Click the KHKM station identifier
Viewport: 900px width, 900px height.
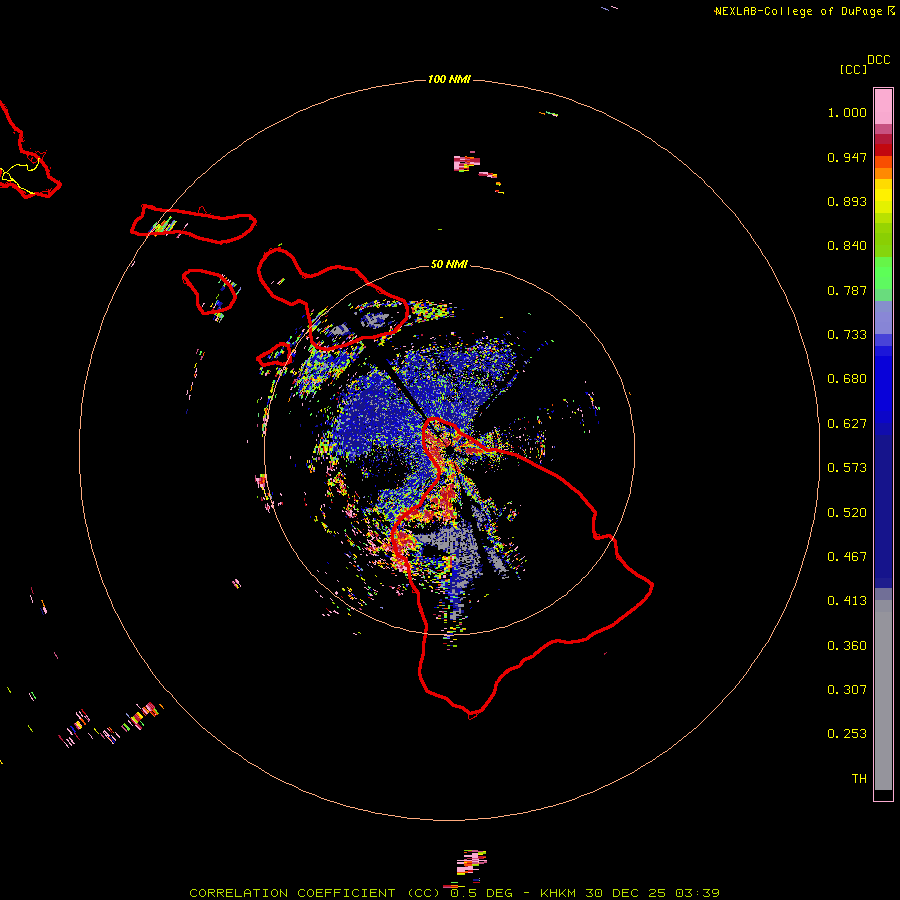[x=558, y=893]
